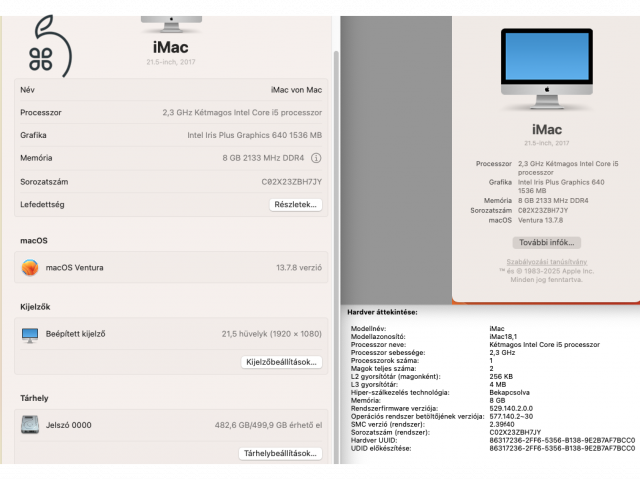Open the Szabályozási tanúsítvány link

click(547, 262)
